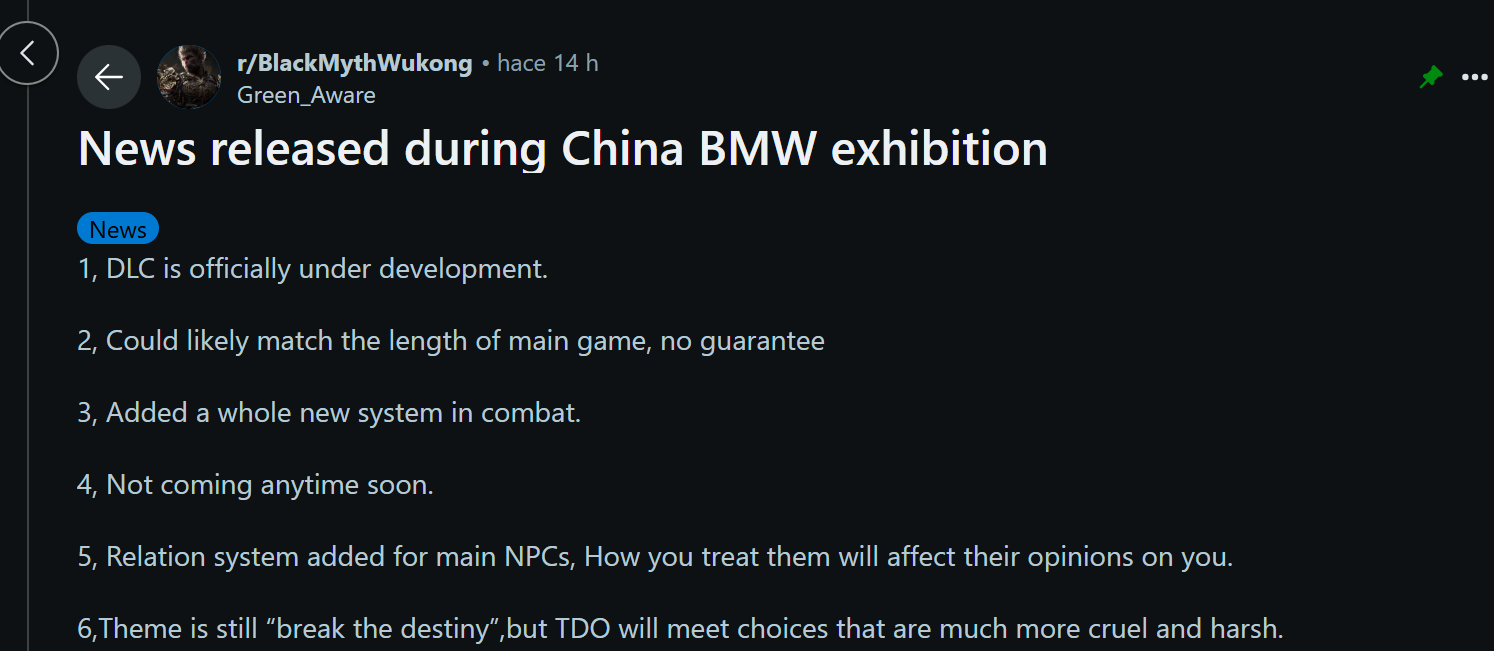1494x651 pixels.
Task: Click the Relation system for main NPCs line
Action: click(655, 557)
